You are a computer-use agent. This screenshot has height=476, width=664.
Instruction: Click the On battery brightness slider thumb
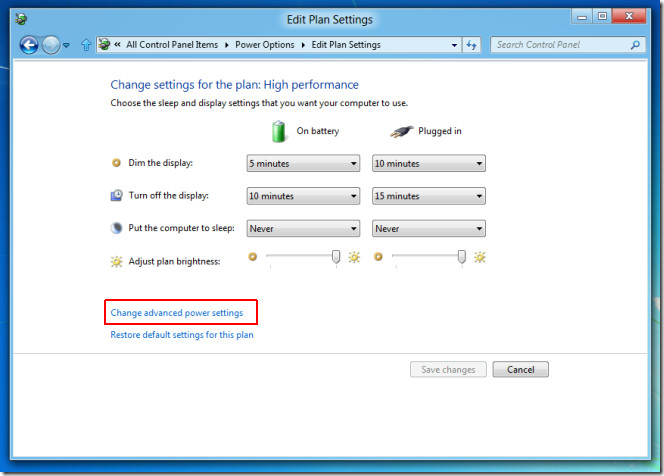pyautogui.click(x=336, y=257)
